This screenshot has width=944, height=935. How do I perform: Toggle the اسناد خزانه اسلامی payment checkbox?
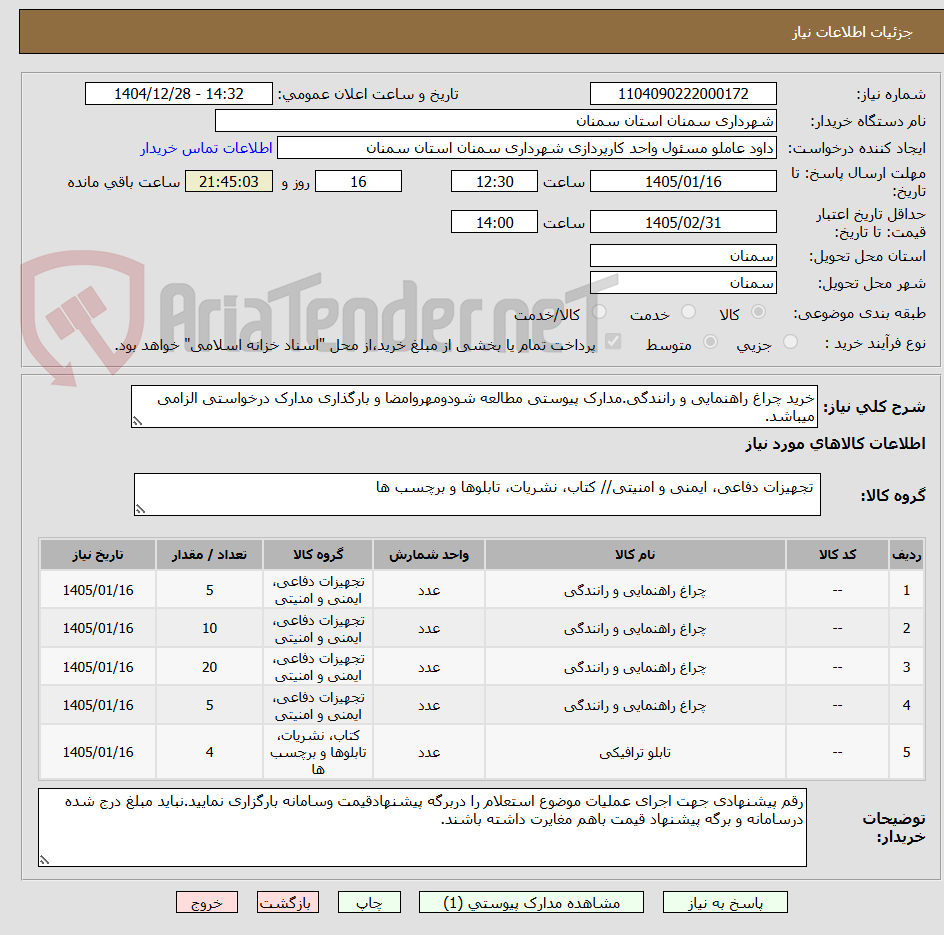coord(613,342)
